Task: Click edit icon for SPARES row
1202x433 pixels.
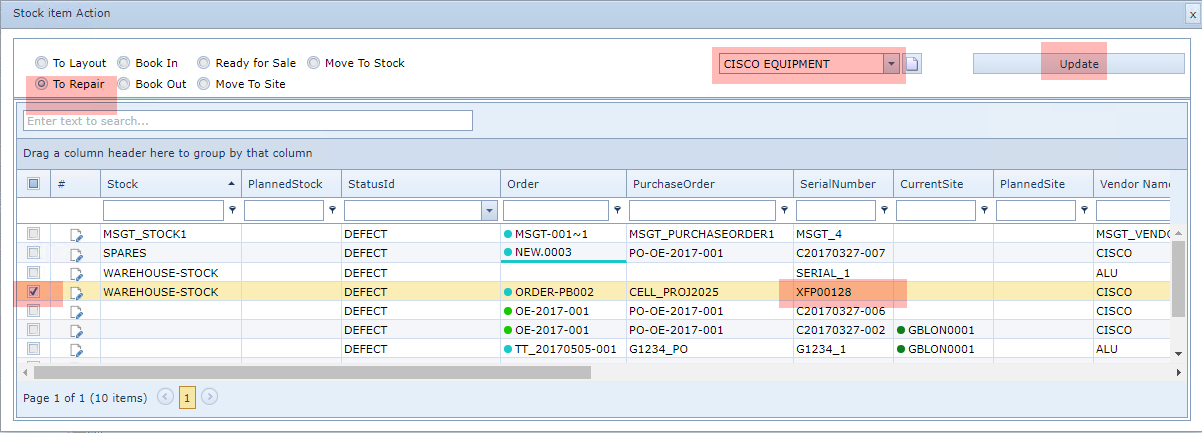Action: tap(77, 253)
